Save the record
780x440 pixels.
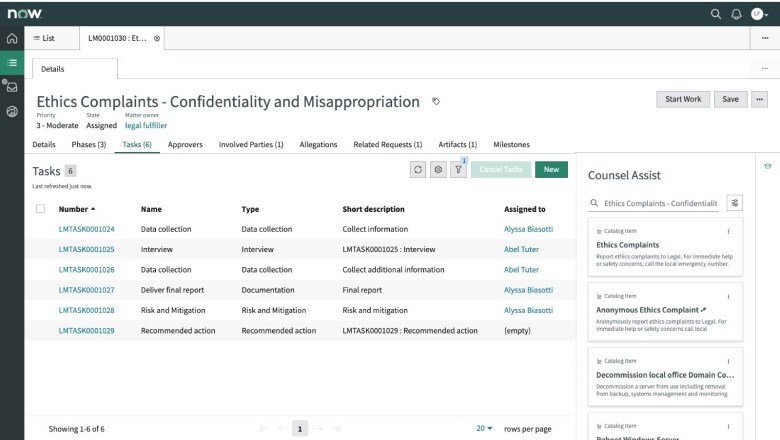[730, 99]
